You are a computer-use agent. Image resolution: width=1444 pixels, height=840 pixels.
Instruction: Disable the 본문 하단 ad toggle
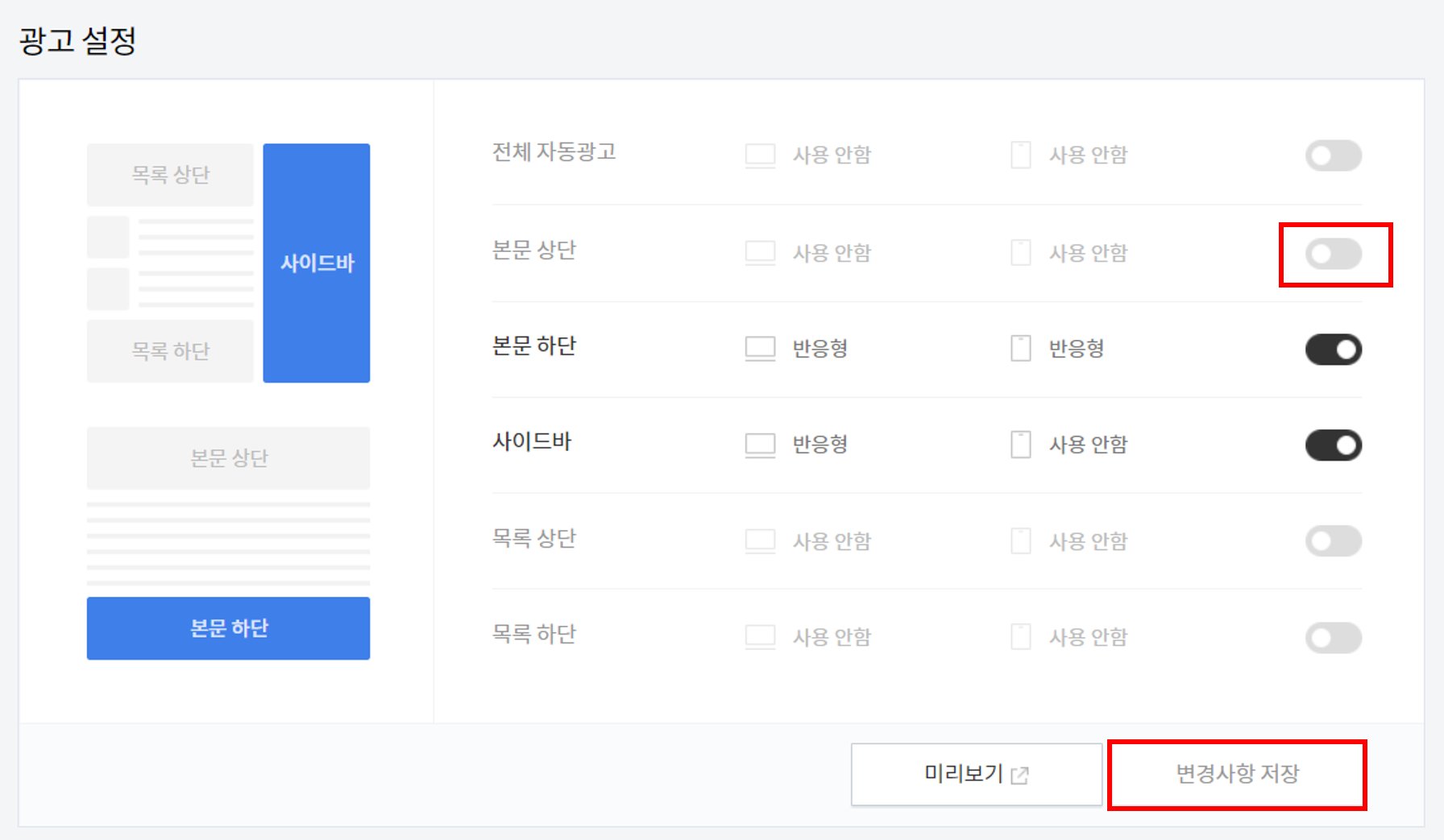[1334, 350]
